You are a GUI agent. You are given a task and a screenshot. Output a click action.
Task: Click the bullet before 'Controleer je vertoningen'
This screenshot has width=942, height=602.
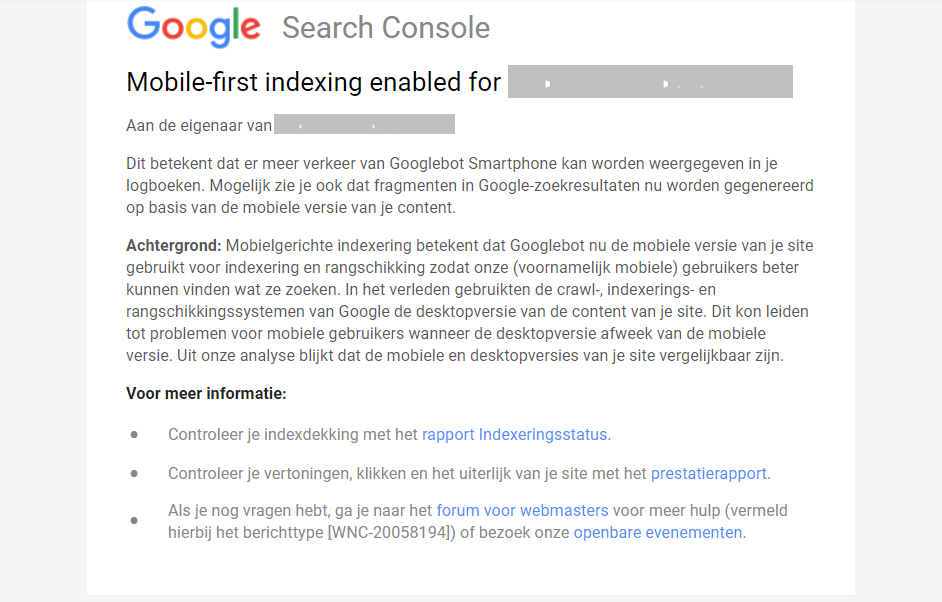(x=134, y=473)
